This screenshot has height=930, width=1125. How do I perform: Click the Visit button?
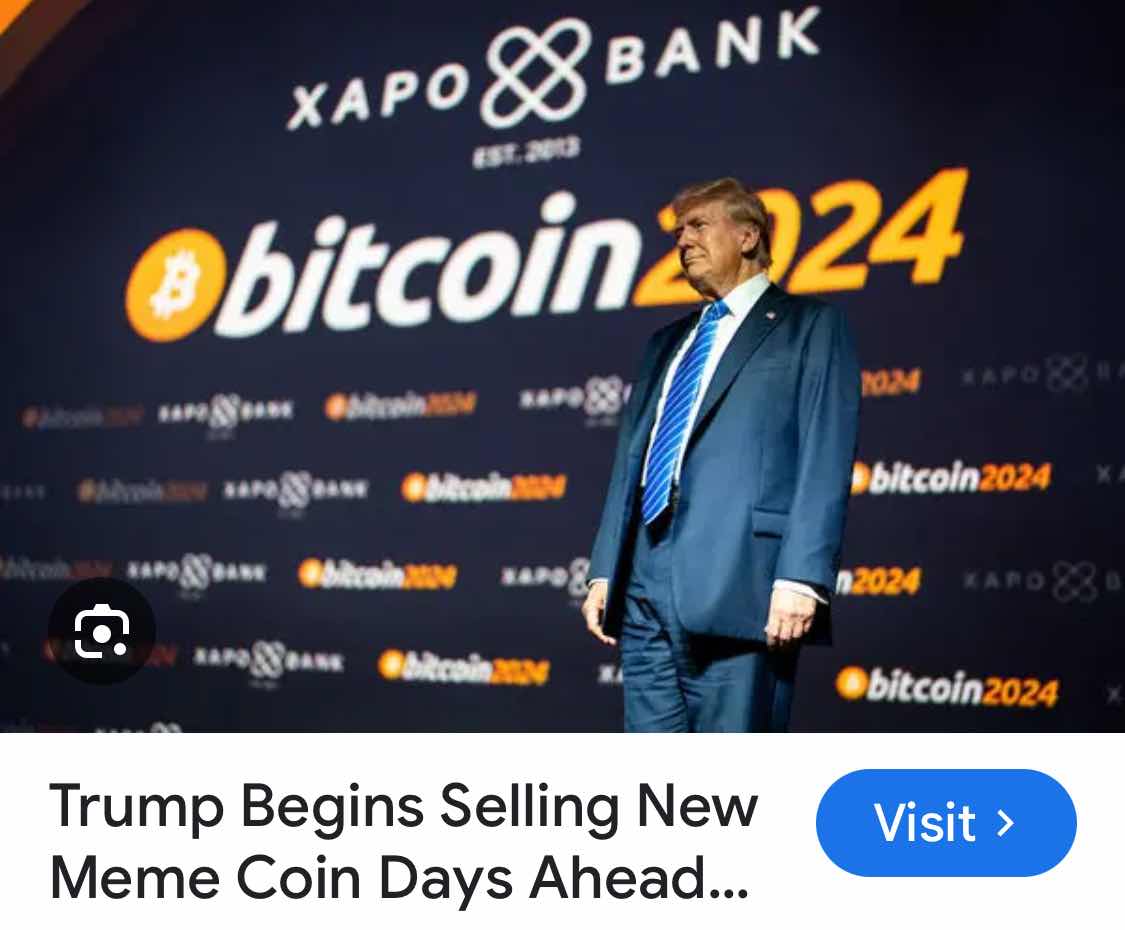(x=946, y=822)
